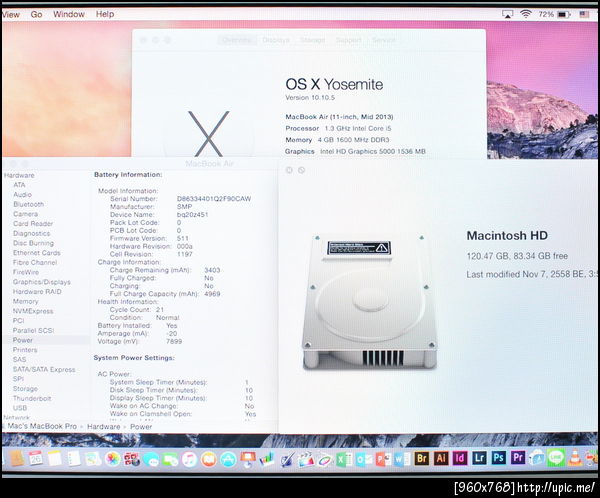This screenshot has height=498, width=600.
Task: Launch Adobe InDesign from the Dock
Action: [x=460, y=458]
